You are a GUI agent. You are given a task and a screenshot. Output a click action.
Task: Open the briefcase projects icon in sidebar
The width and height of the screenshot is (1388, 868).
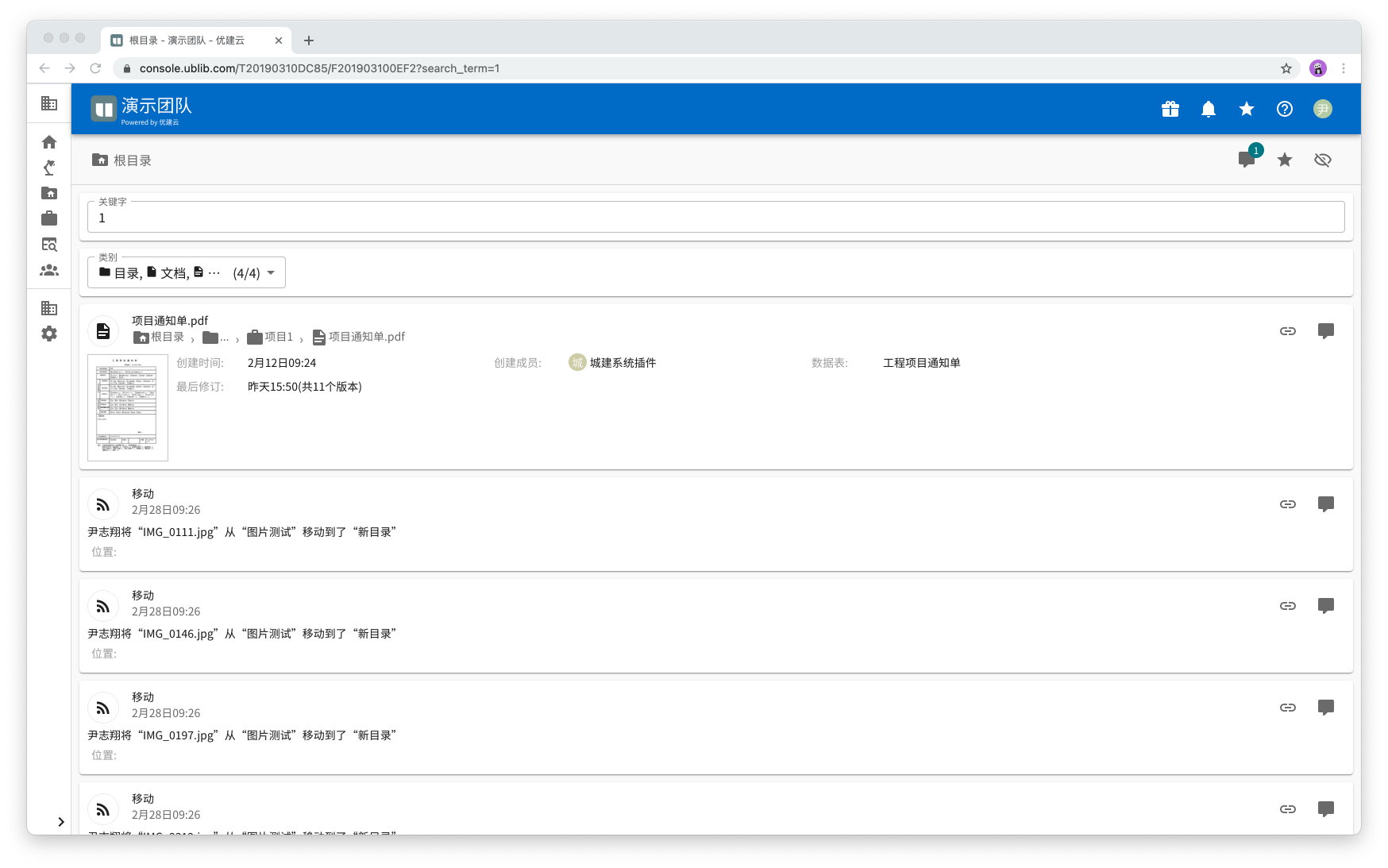pyautogui.click(x=49, y=218)
